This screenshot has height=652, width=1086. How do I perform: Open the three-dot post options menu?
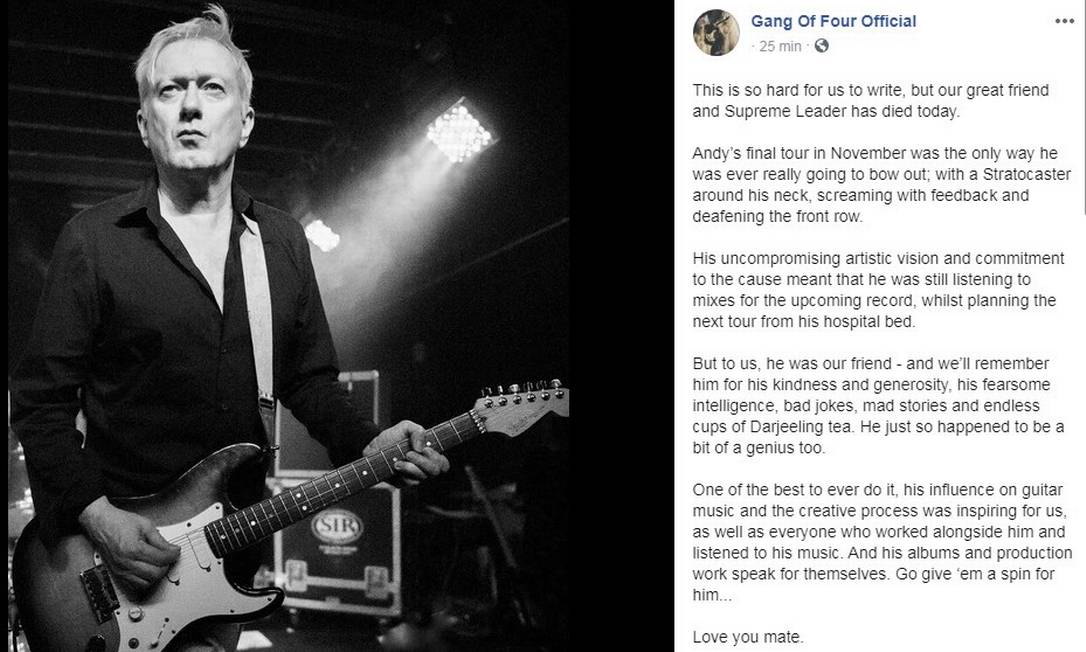(1064, 21)
